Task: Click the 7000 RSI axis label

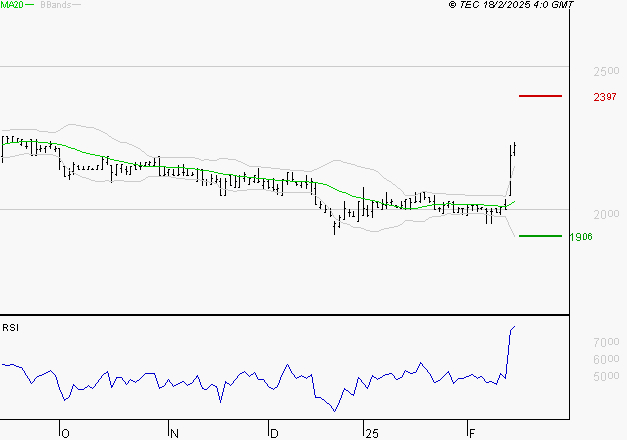Action: pos(606,342)
